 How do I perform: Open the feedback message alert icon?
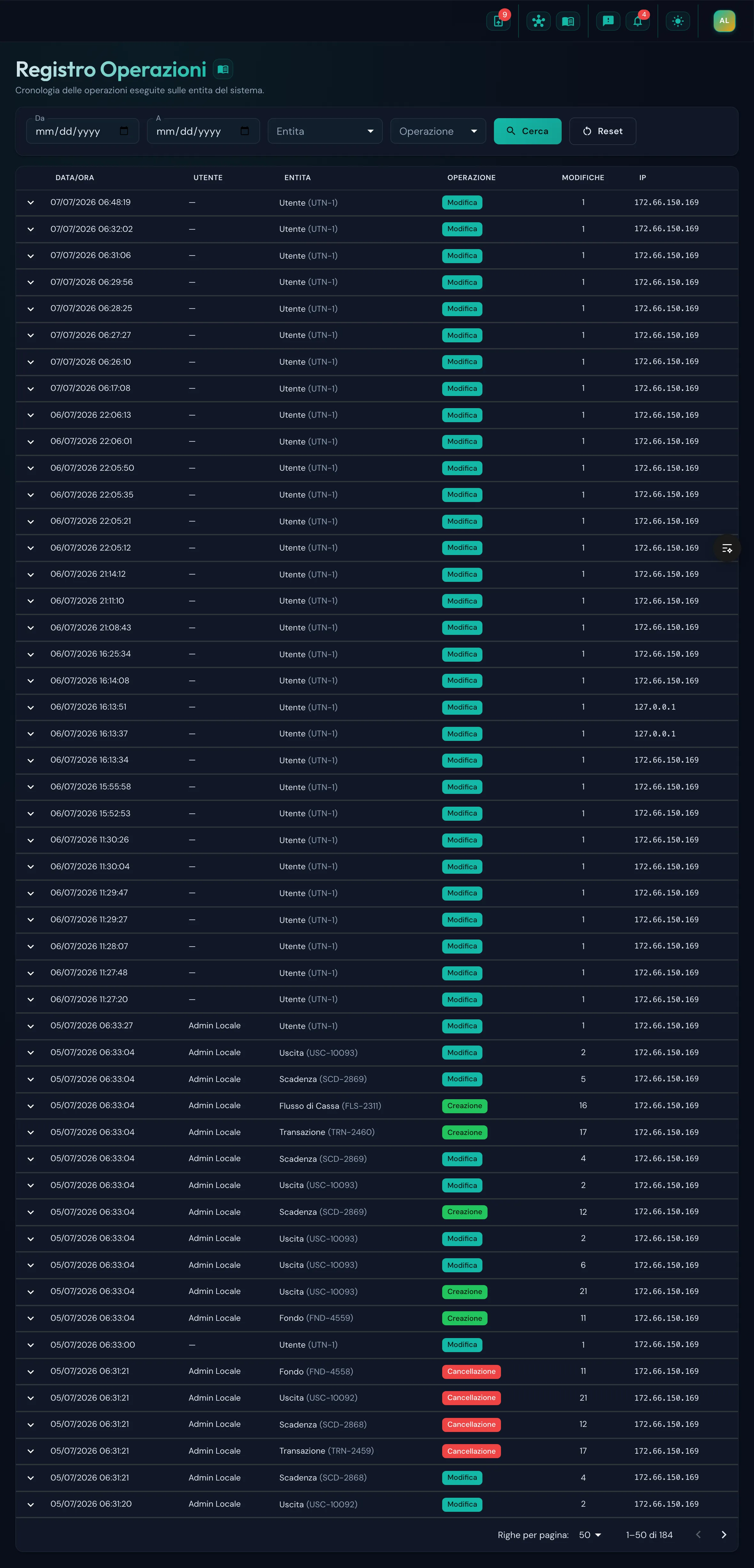point(608,21)
